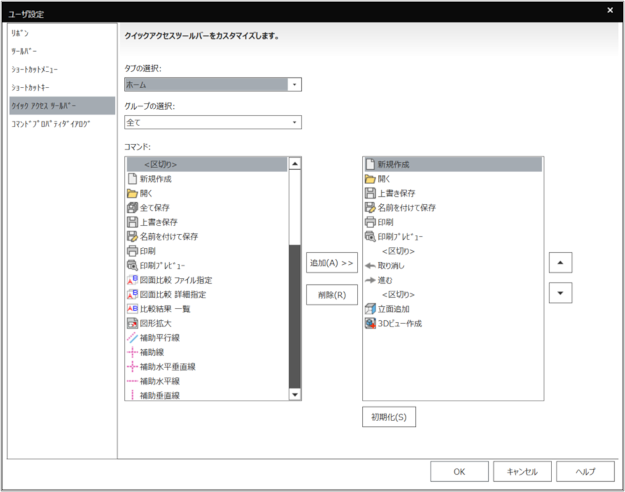Confirm the dialog with OK button

pyautogui.click(x=458, y=472)
